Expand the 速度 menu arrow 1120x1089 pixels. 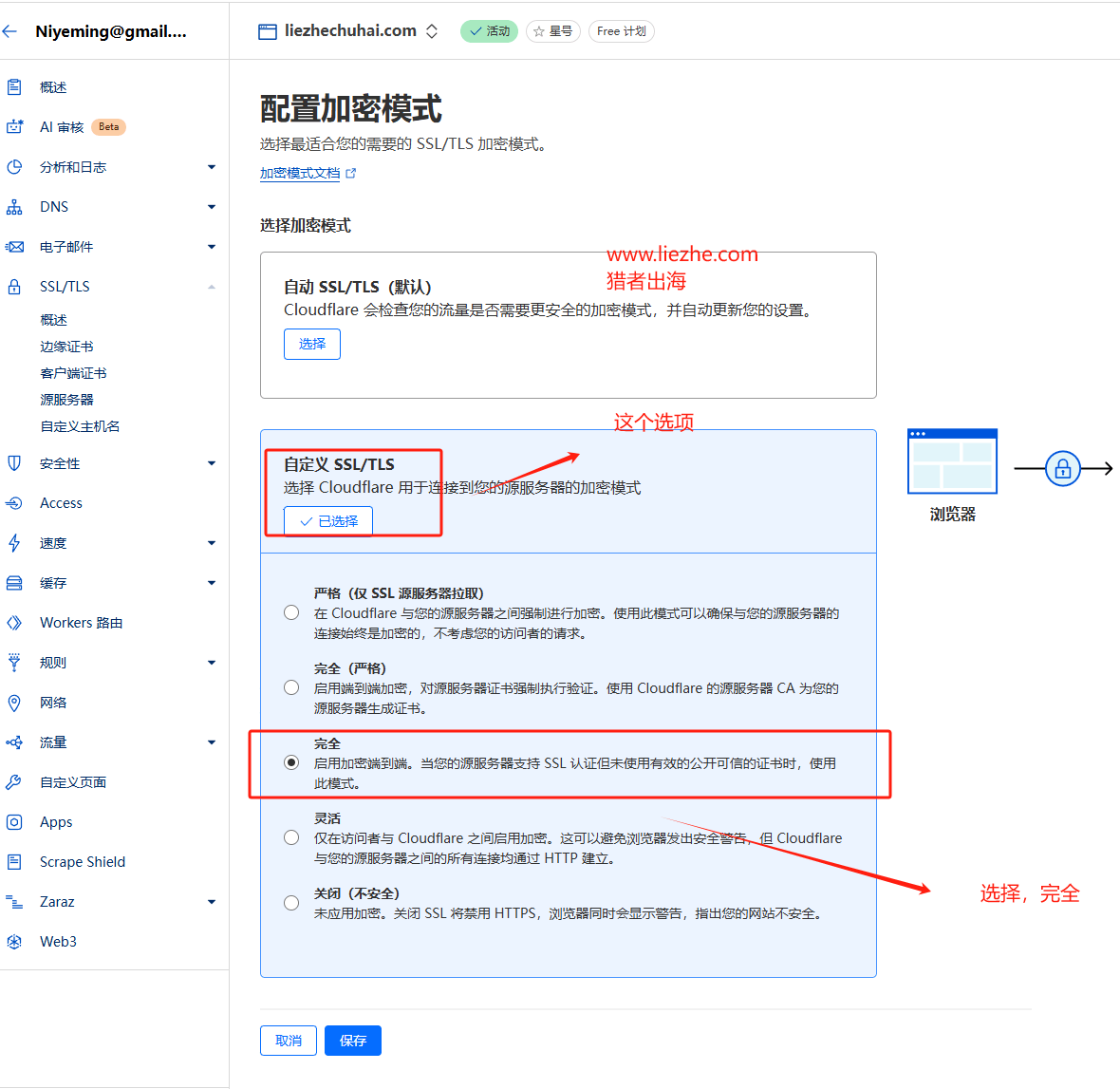(212, 543)
